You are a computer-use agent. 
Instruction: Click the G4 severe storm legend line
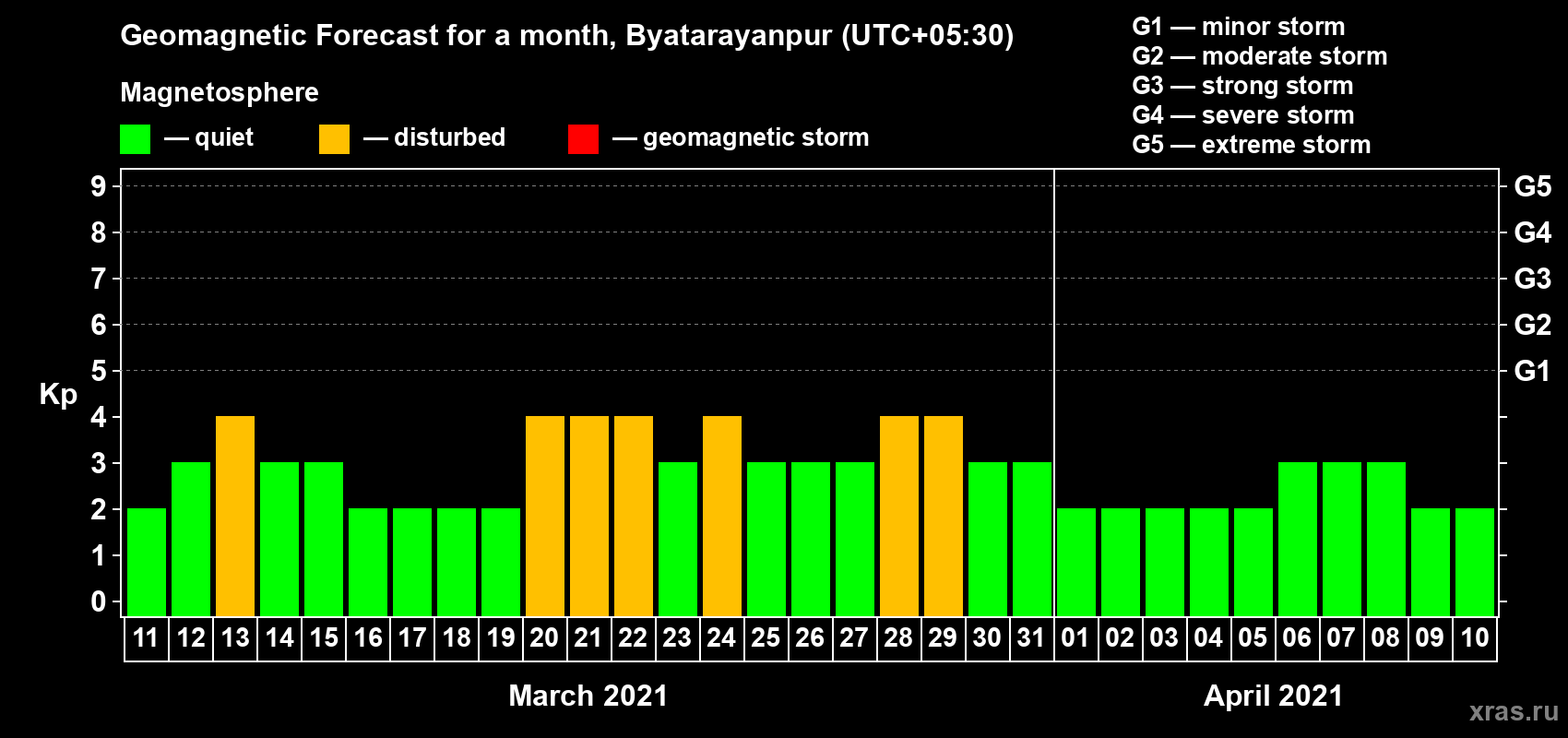1243,115
